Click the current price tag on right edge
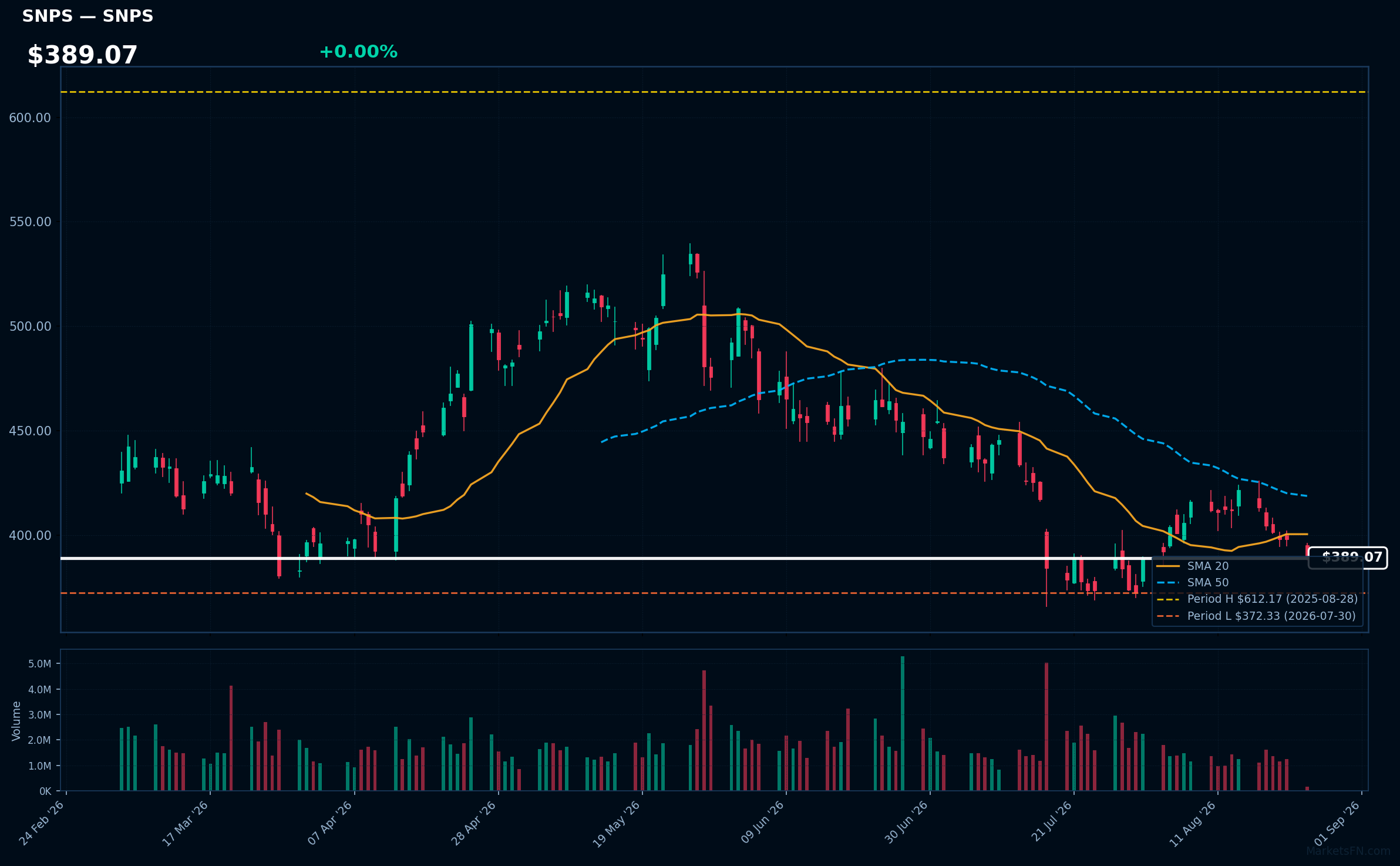Image resolution: width=1400 pixels, height=866 pixels. click(1348, 558)
